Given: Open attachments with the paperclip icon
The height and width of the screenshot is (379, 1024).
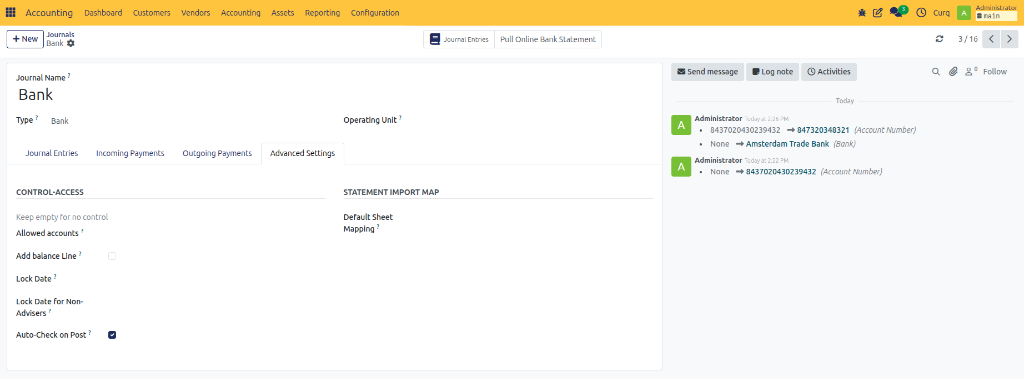Looking at the screenshot, I should 953,72.
